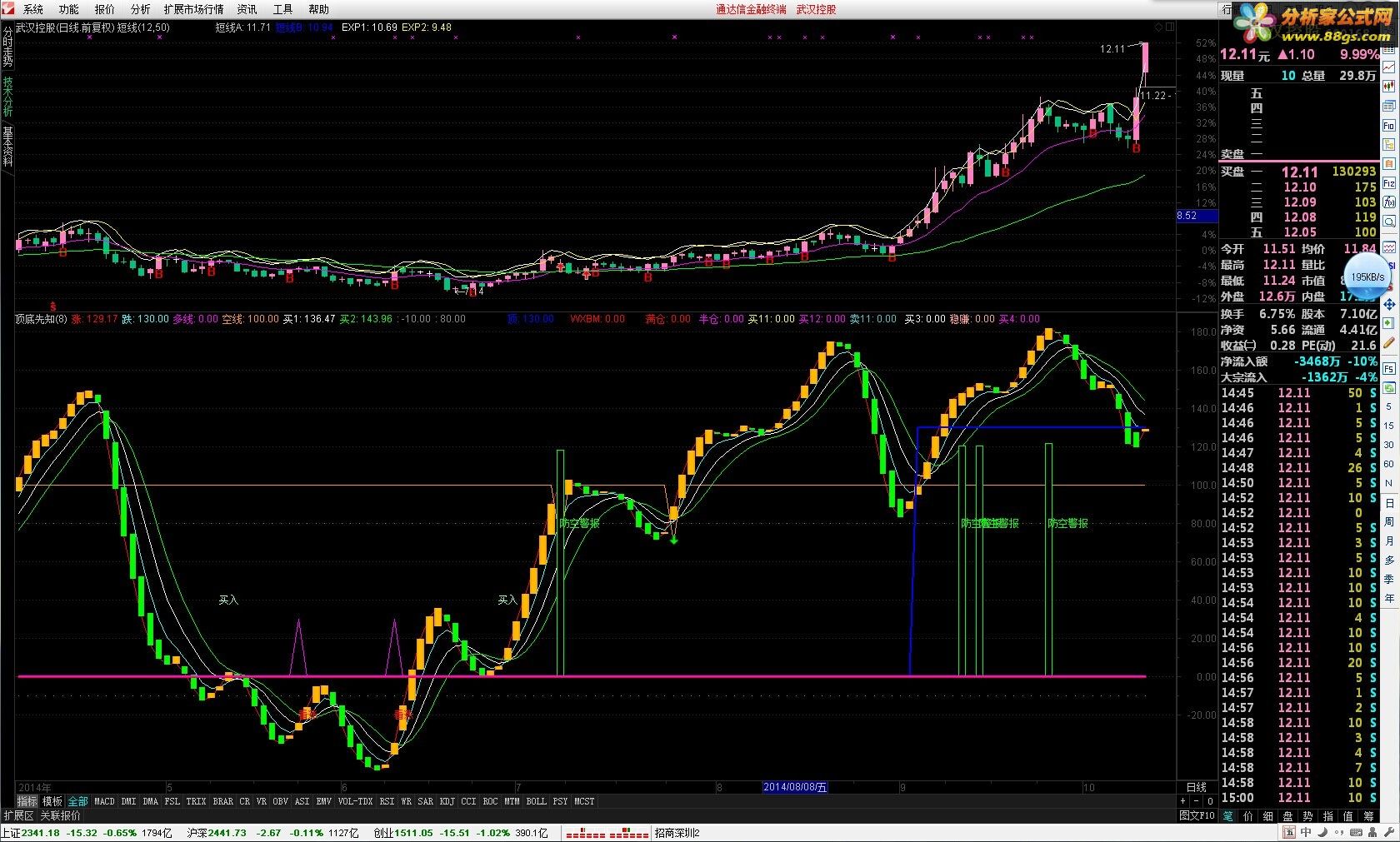Click the 2014/08/08/五 date marker

coord(795,787)
